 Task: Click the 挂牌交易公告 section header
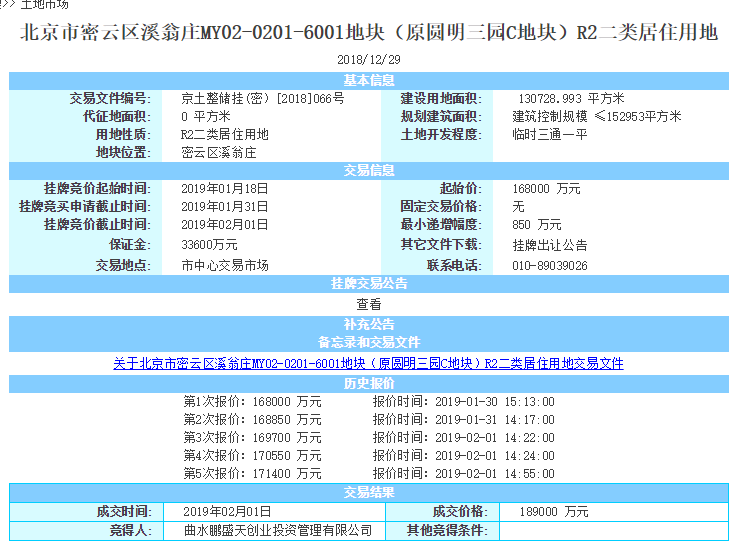(x=369, y=283)
